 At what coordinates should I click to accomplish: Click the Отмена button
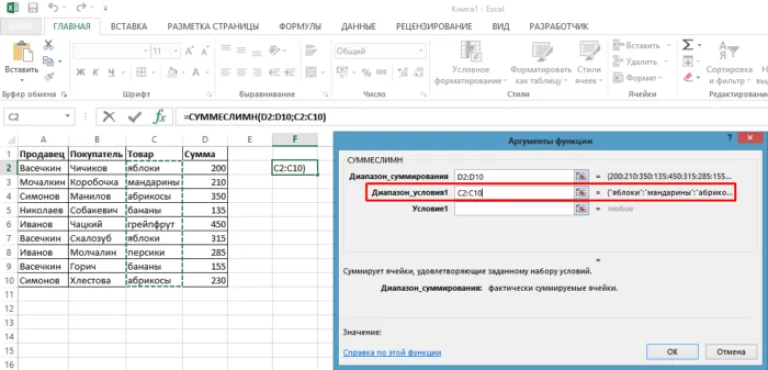click(730, 351)
